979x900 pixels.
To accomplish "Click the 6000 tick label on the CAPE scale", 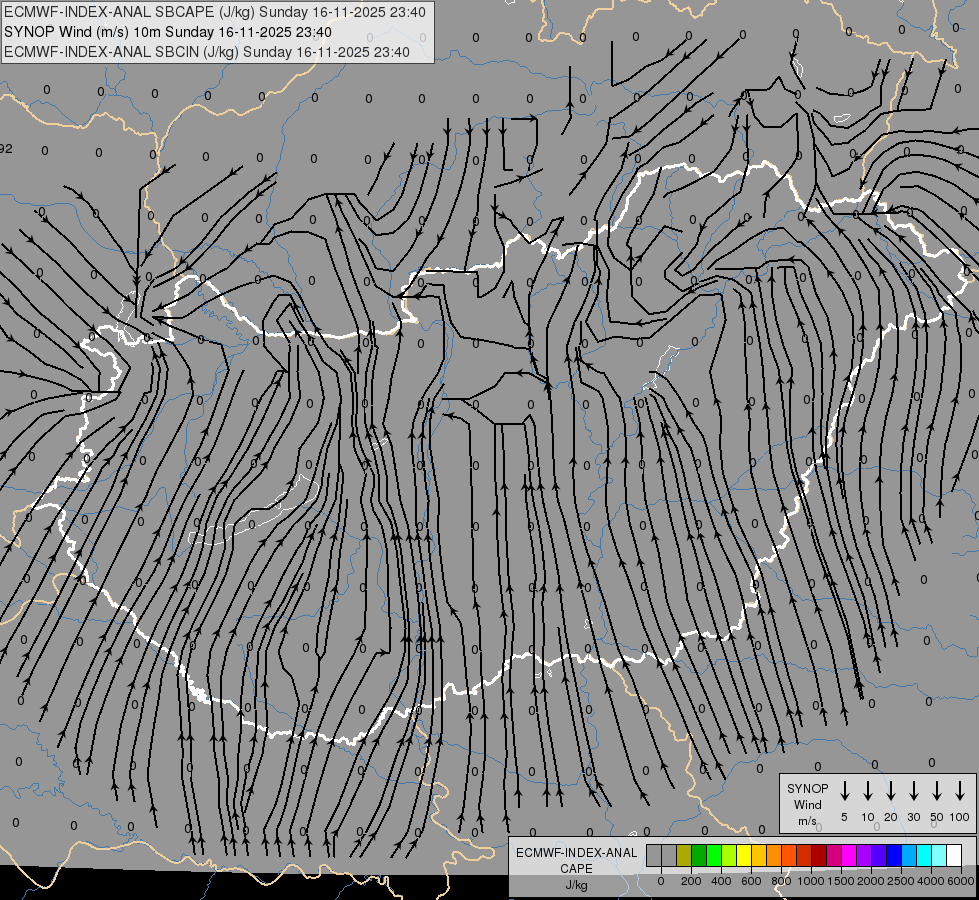I will click(x=960, y=881).
